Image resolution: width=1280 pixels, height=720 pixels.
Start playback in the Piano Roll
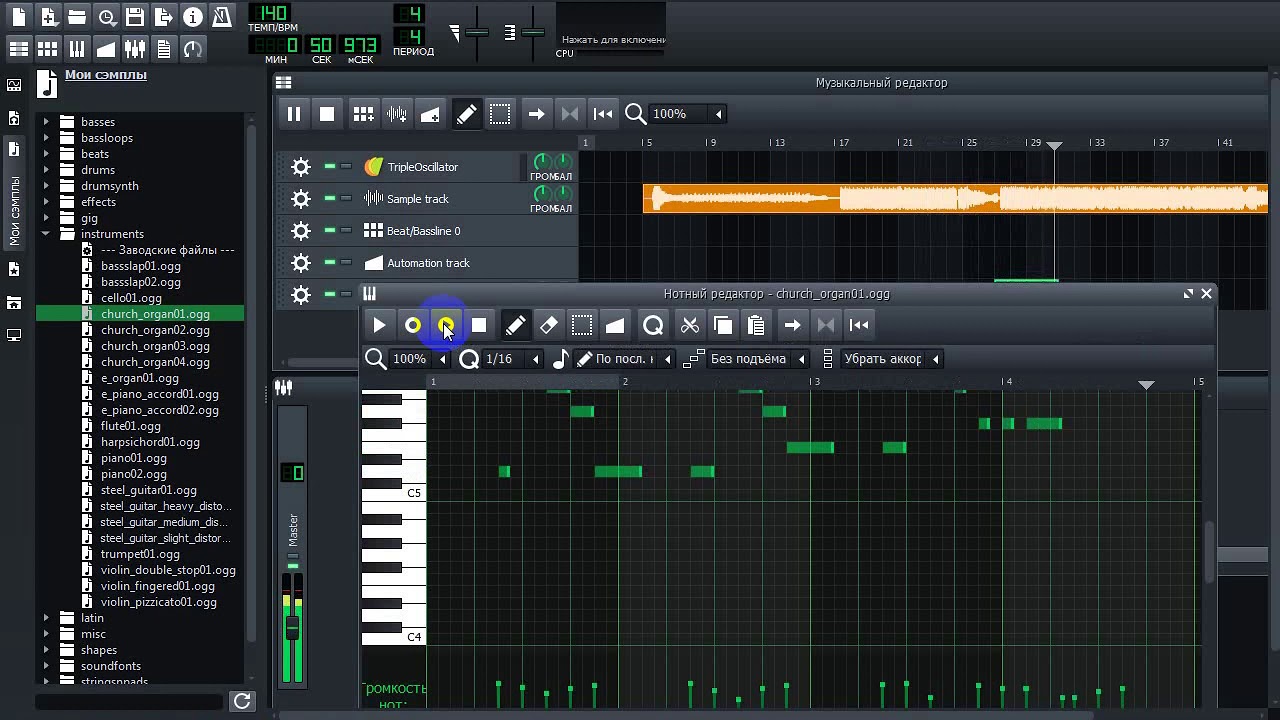379,325
